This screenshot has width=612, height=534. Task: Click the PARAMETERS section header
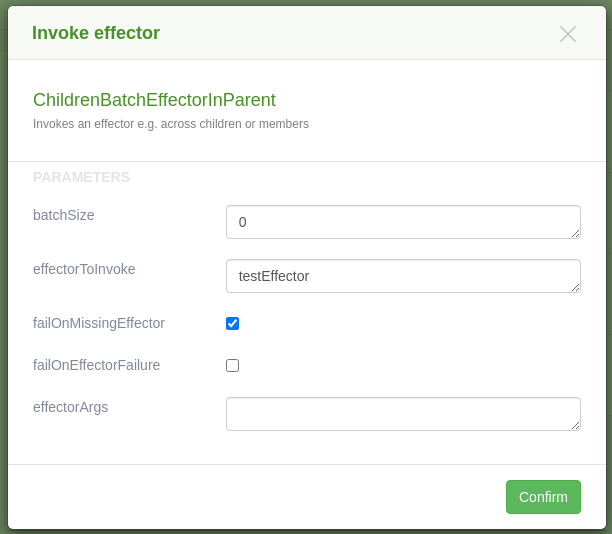pos(81,177)
